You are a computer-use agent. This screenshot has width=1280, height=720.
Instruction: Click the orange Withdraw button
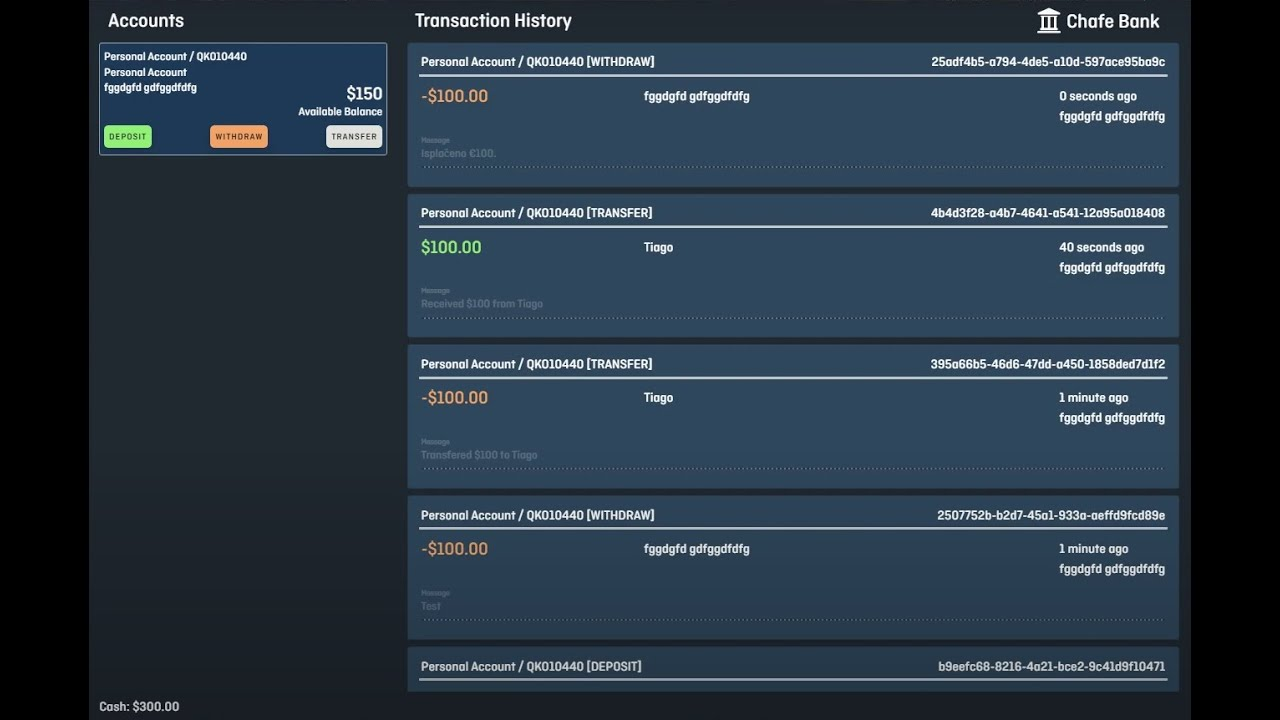239,137
